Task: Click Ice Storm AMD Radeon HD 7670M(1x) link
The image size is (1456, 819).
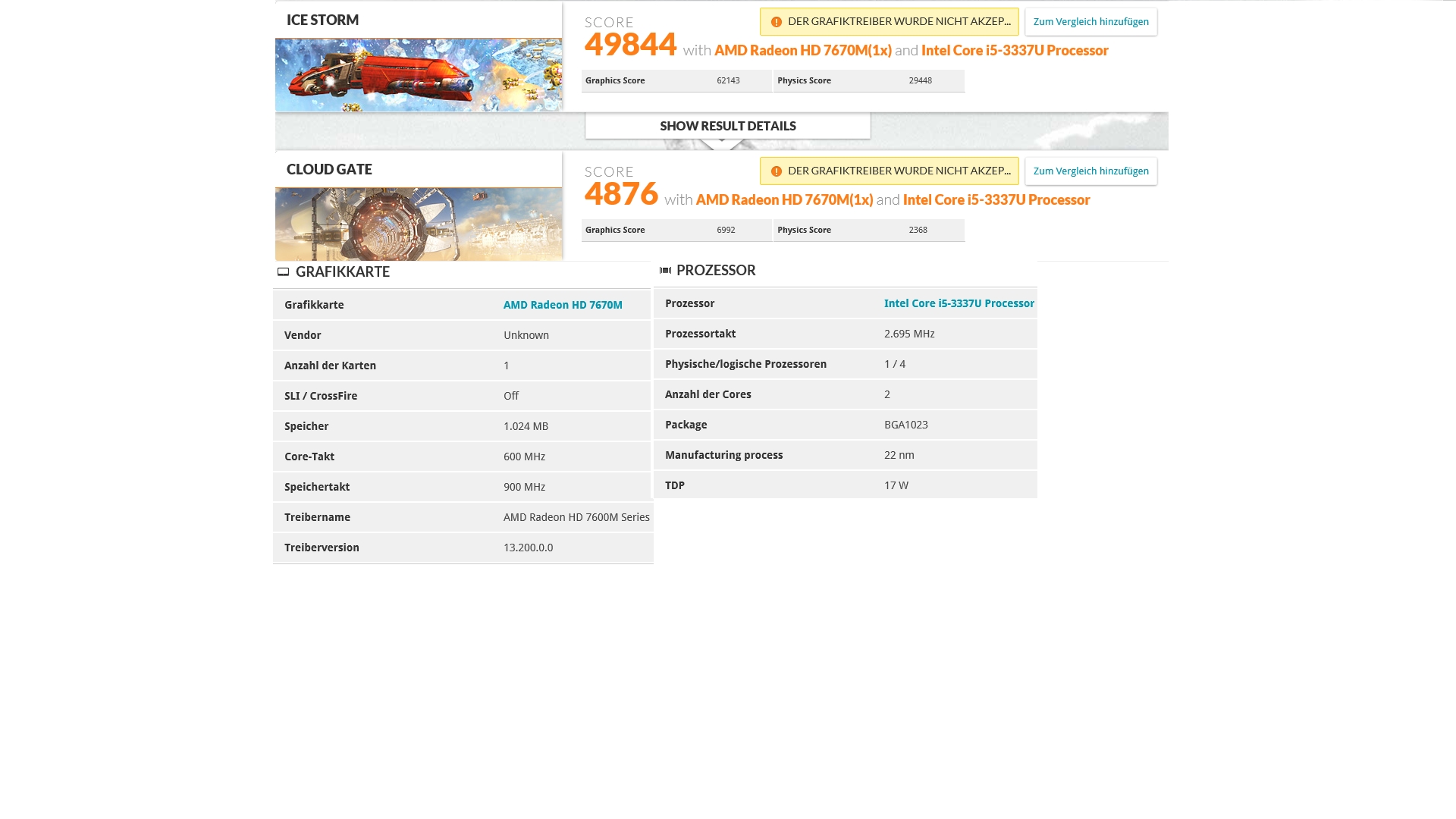Action: coord(802,51)
